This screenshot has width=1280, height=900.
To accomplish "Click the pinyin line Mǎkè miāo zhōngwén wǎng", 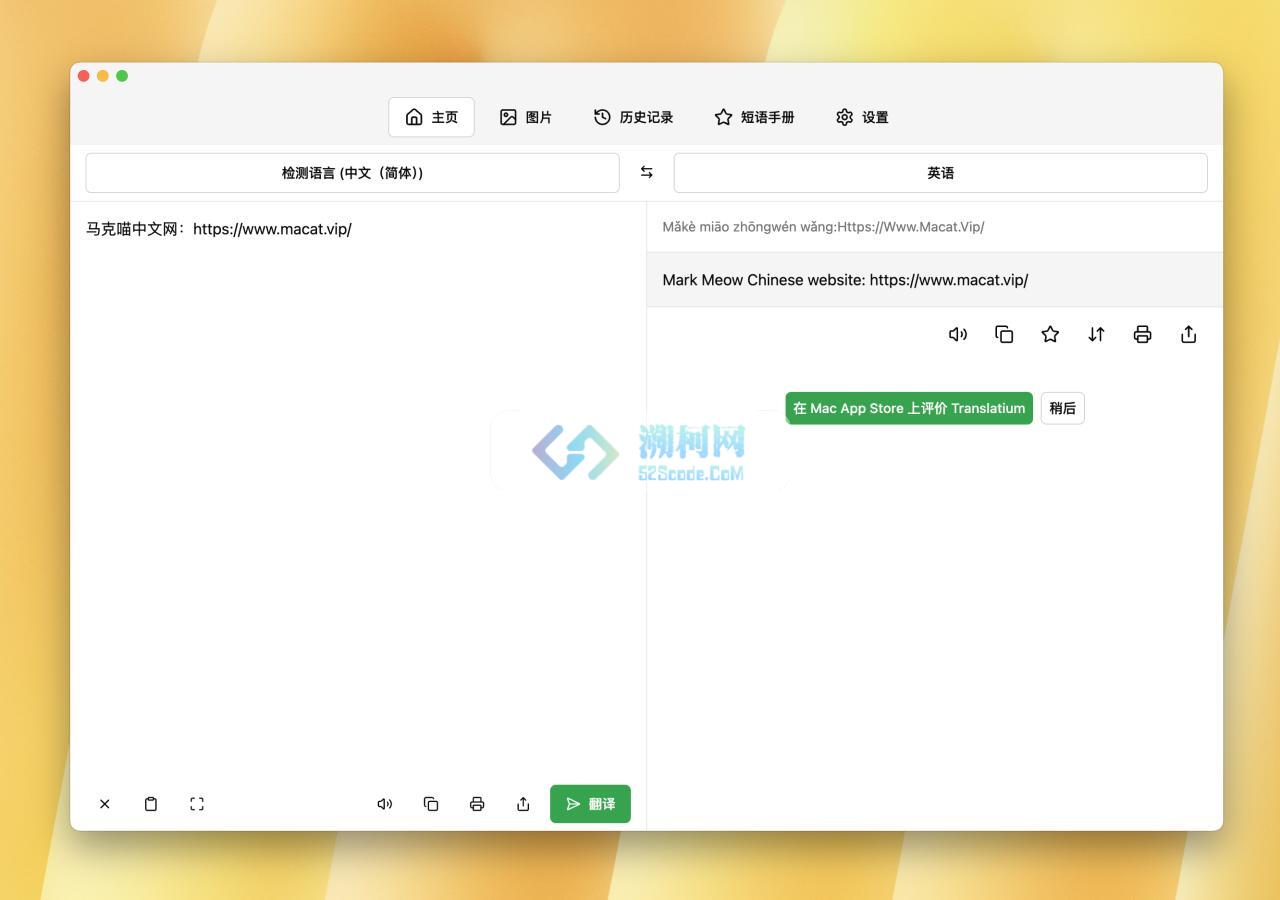I will [823, 227].
